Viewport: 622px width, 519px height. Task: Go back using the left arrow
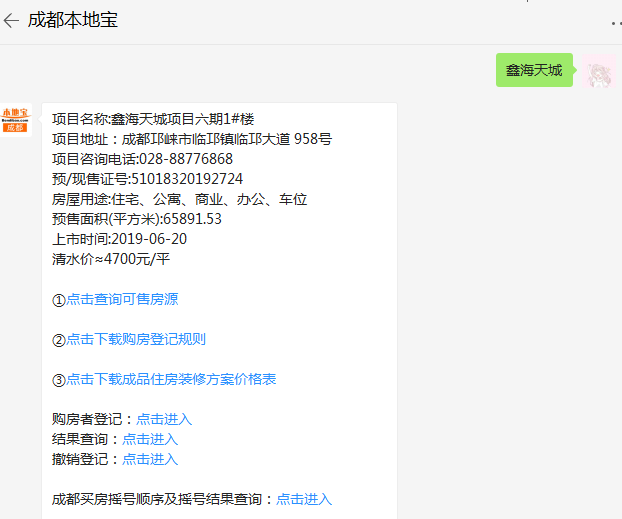click(x=11, y=20)
